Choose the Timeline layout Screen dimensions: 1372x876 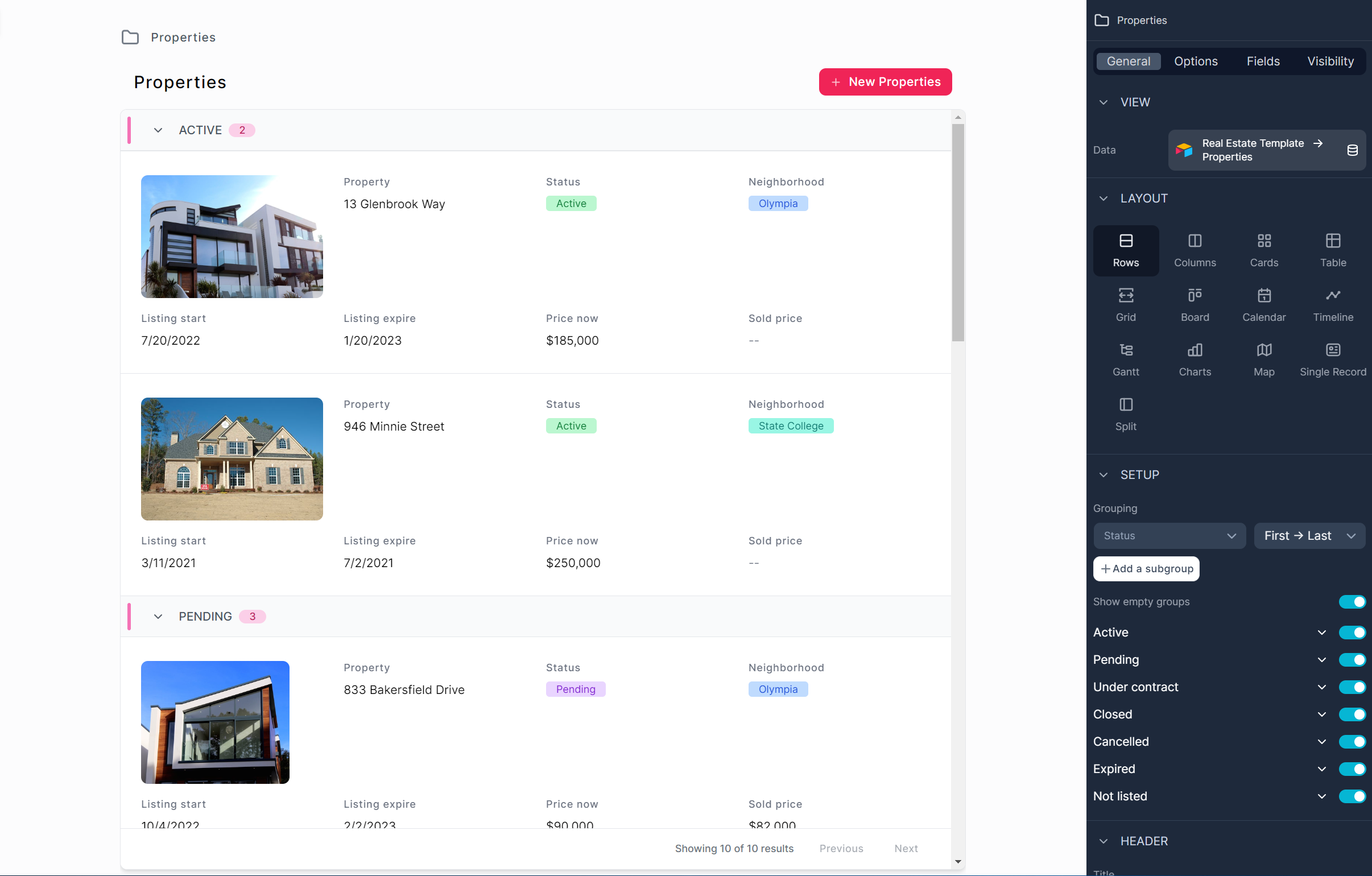[x=1332, y=304]
